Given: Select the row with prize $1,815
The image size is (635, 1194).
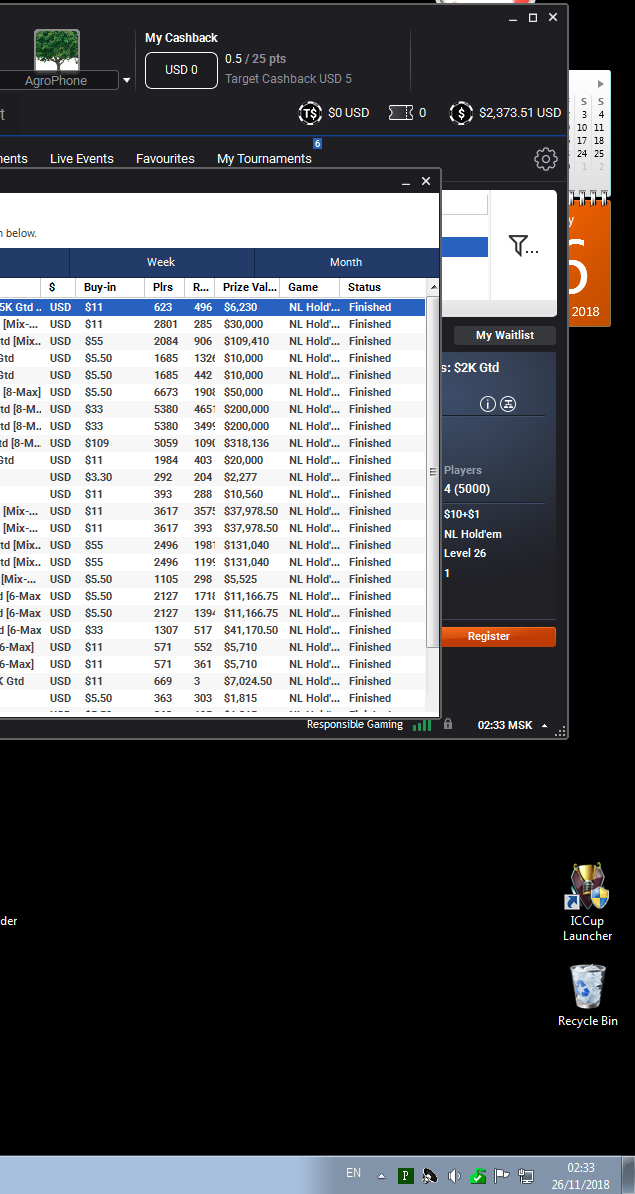Looking at the screenshot, I should (x=212, y=698).
